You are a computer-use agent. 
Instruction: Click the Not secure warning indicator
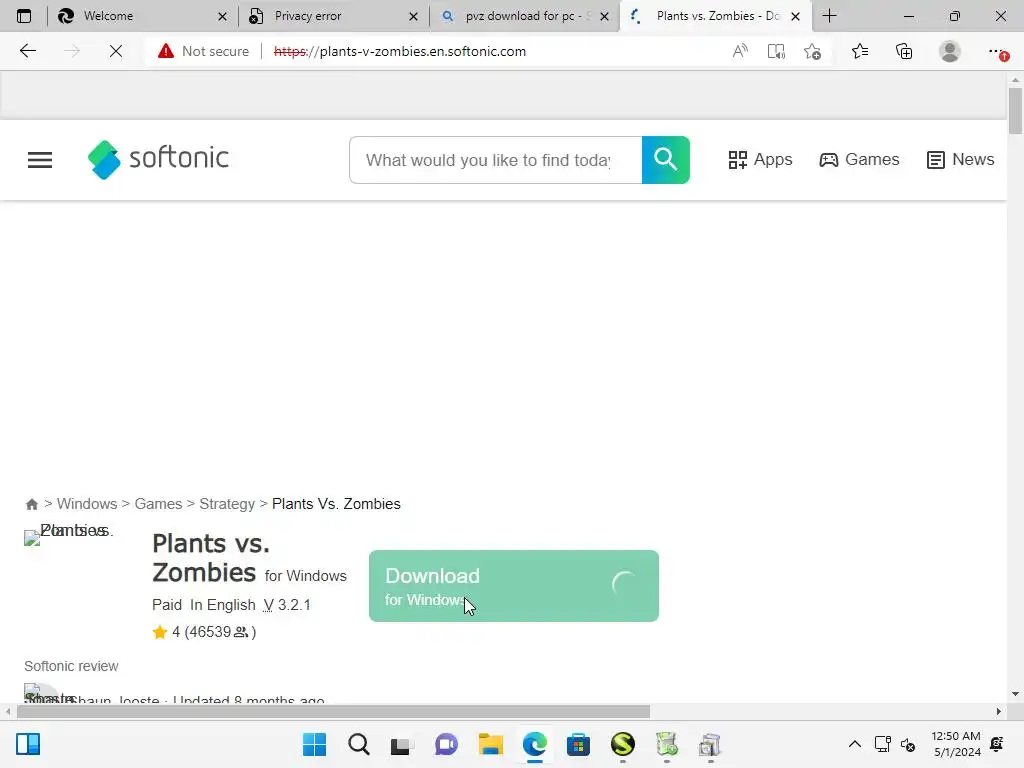click(x=203, y=51)
